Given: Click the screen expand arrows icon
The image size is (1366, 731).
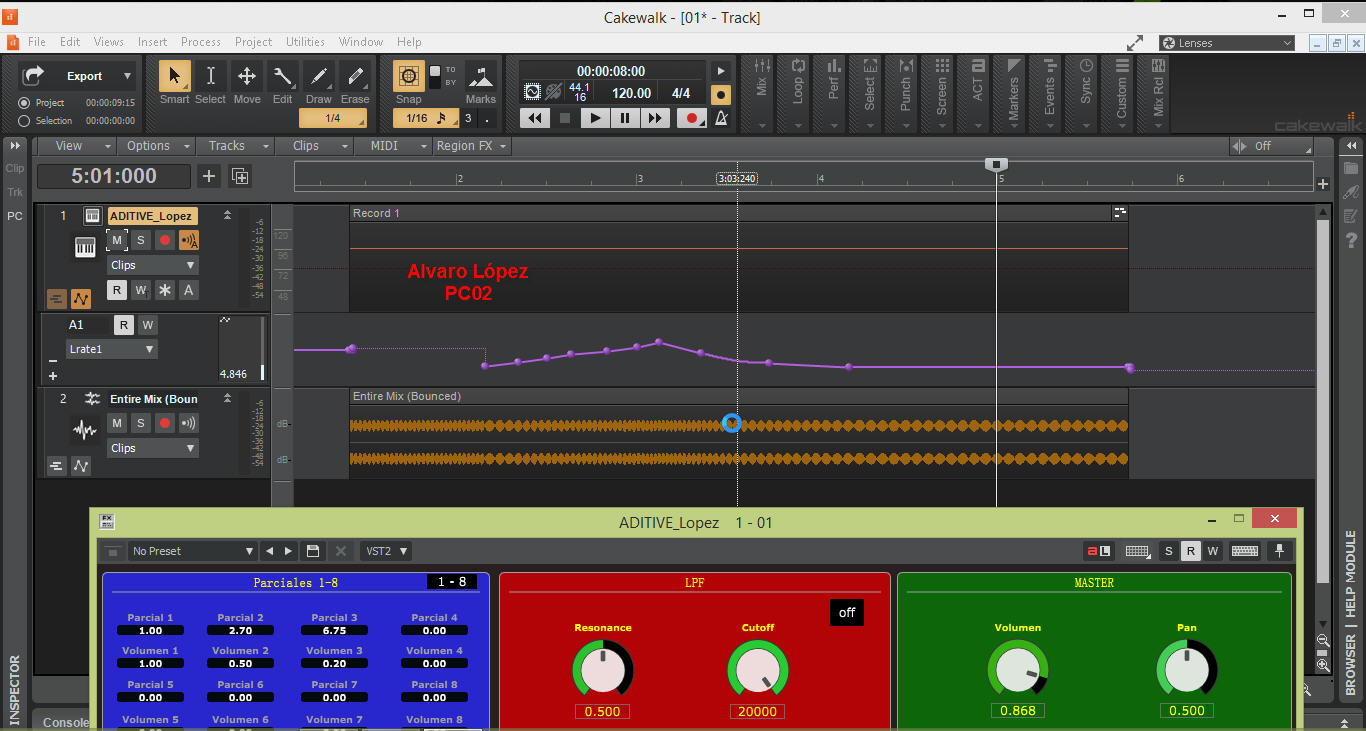Looking at the screenshot, I should (x=1135, y=43).
